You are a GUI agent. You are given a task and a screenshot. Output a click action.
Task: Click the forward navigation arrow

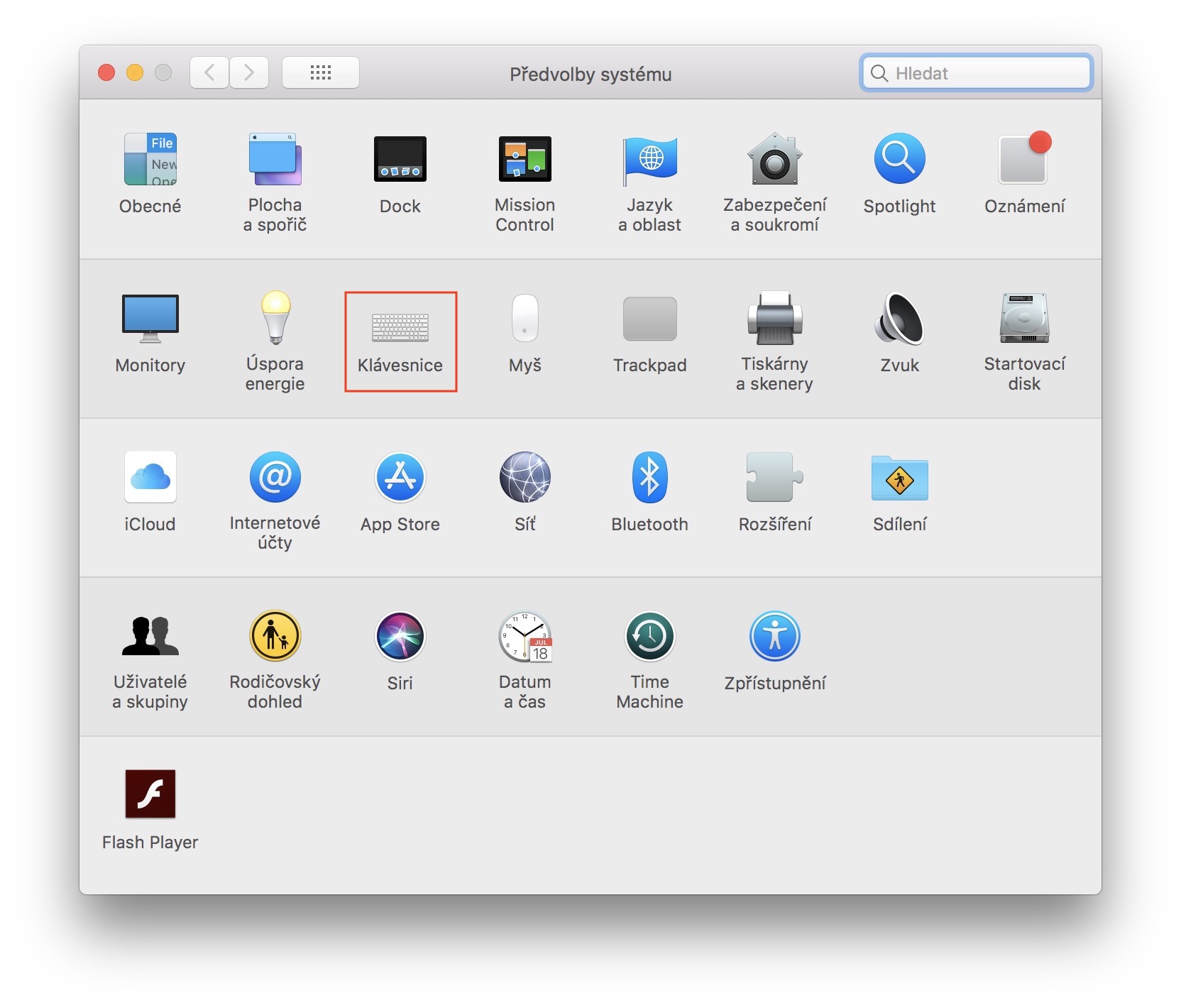(249, 72)
